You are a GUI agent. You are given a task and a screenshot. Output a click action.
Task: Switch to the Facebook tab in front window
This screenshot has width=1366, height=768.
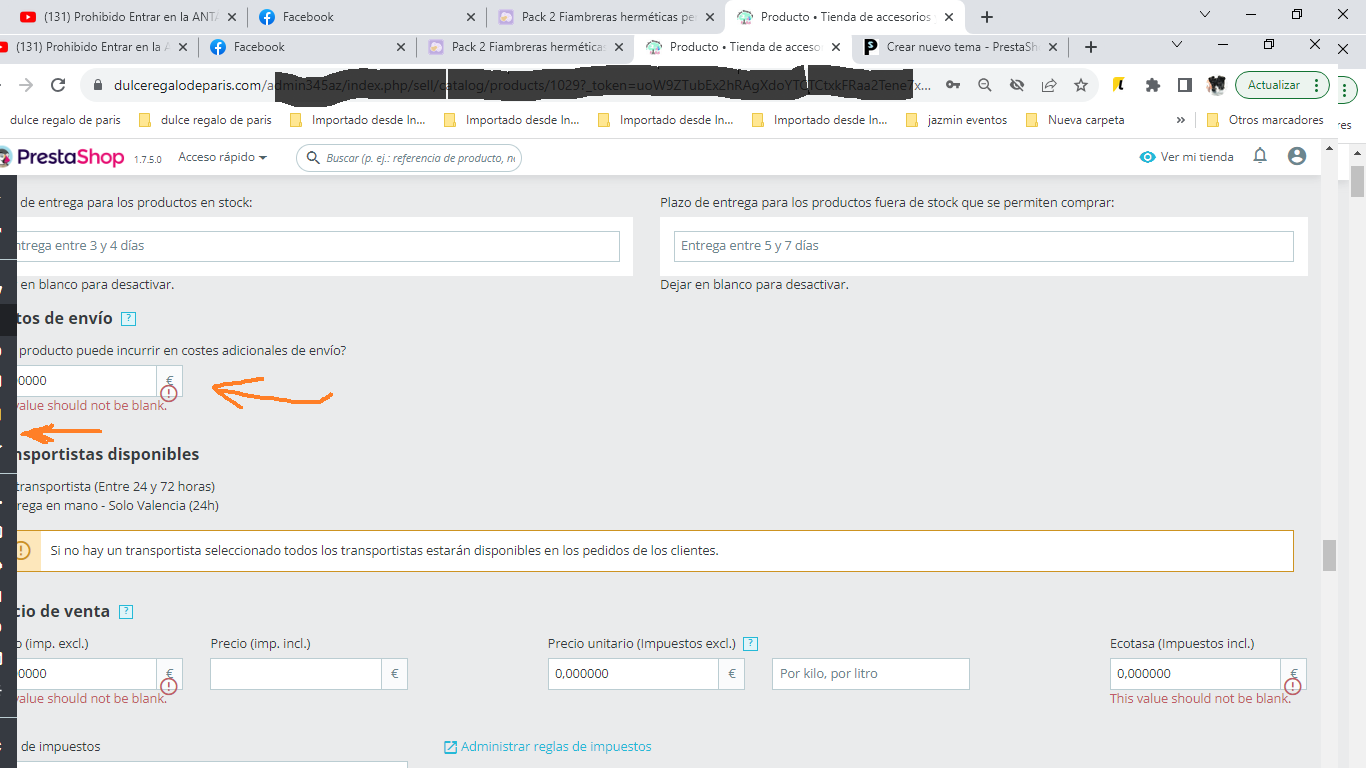306,47
